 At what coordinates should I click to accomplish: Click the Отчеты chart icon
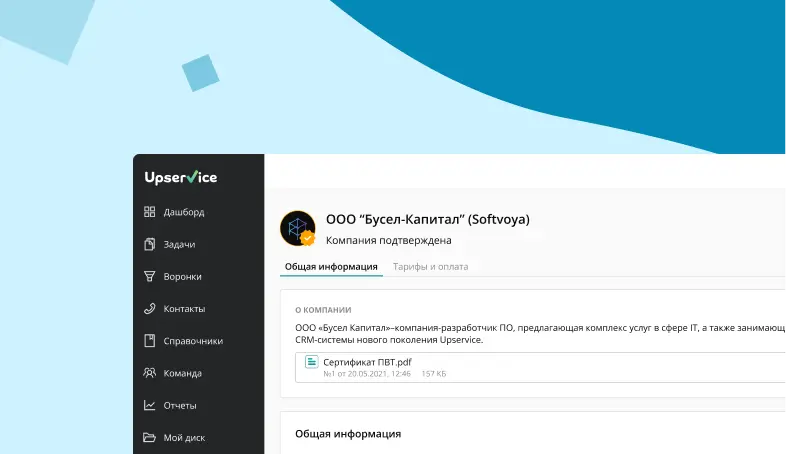[x=149, y=405]
